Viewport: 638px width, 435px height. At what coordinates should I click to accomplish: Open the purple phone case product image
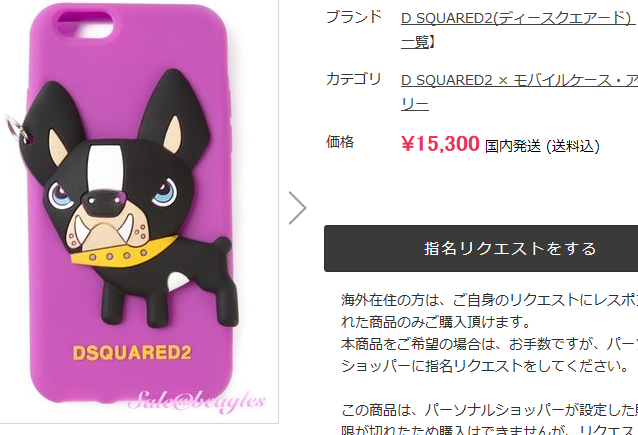point(138,212)
